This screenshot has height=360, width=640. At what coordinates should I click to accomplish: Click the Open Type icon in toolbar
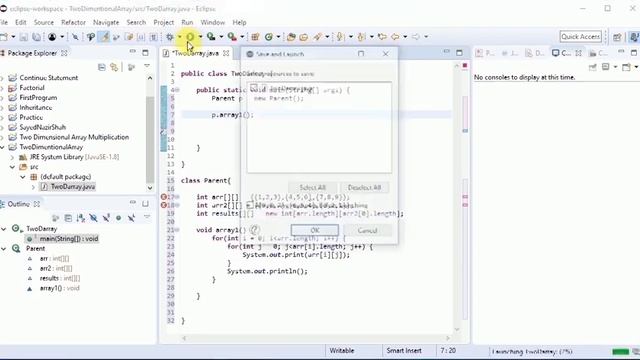tap(291, 37)
